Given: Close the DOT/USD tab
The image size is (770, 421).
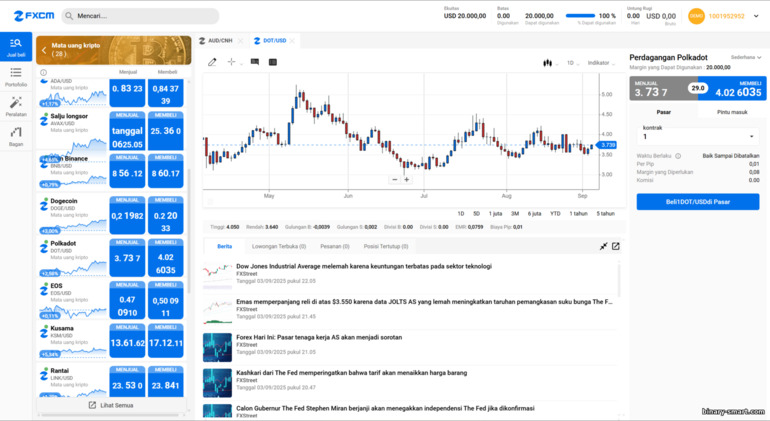Looking at the screenshot, I should 292,41.
